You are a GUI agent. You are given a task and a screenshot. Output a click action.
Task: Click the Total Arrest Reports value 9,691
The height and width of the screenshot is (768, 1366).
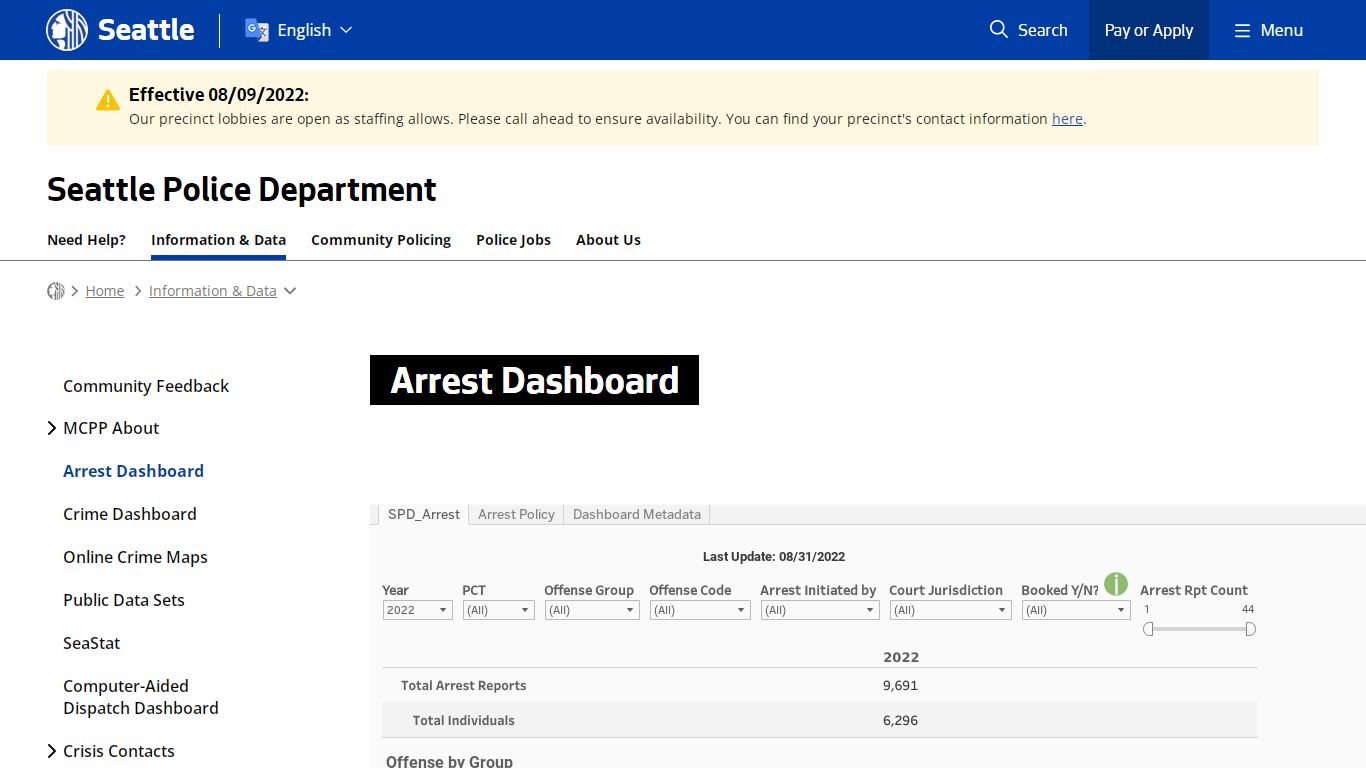pyautogui.click(x=900, y=686)
